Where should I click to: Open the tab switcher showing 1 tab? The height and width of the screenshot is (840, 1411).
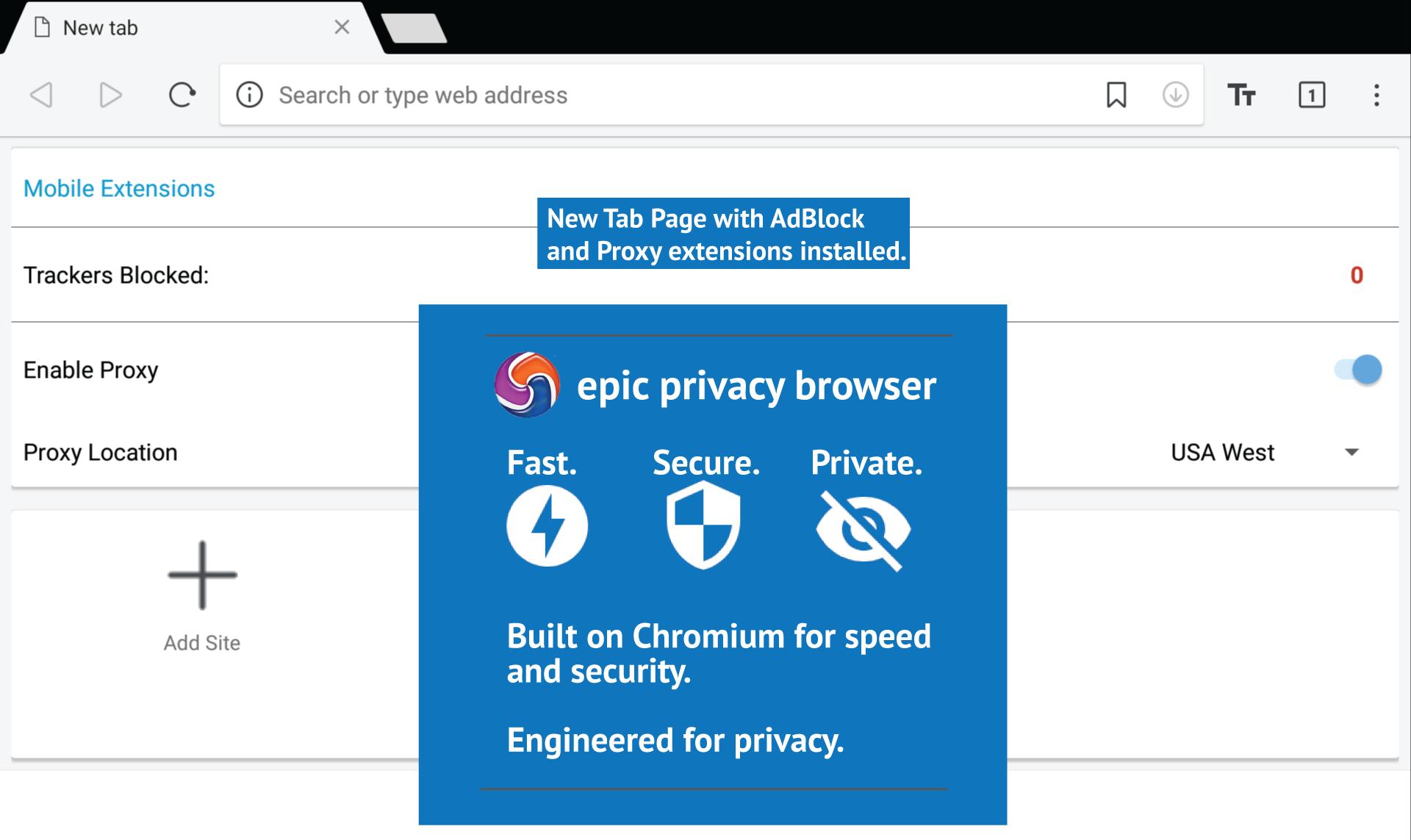1312,95
